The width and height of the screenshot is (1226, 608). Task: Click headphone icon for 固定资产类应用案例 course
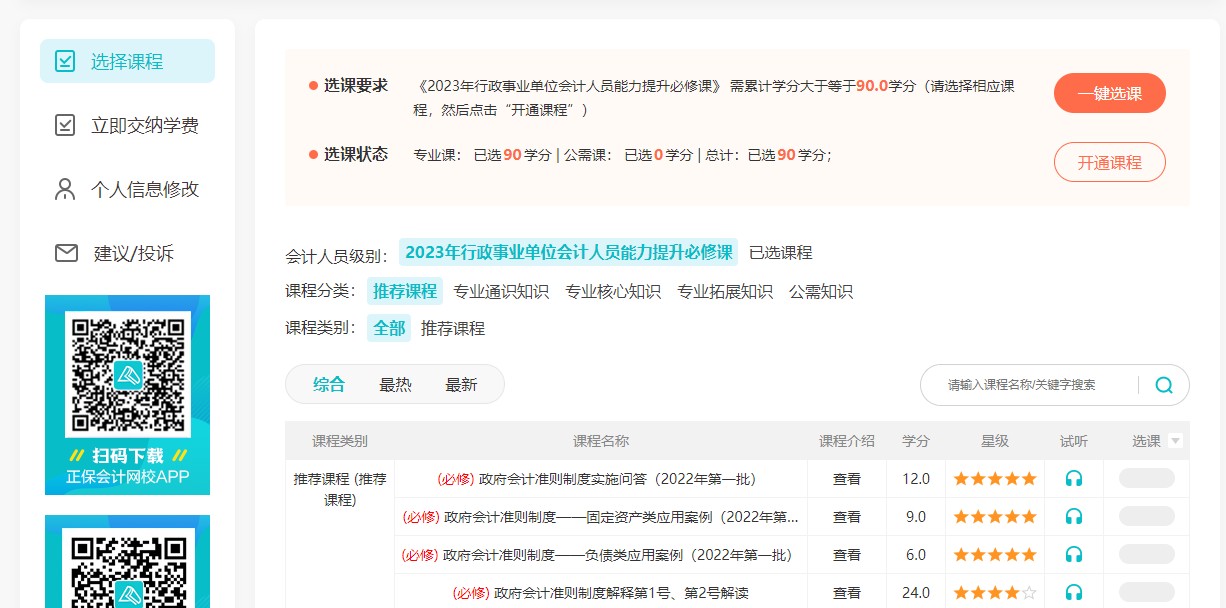coord(1074,517)
